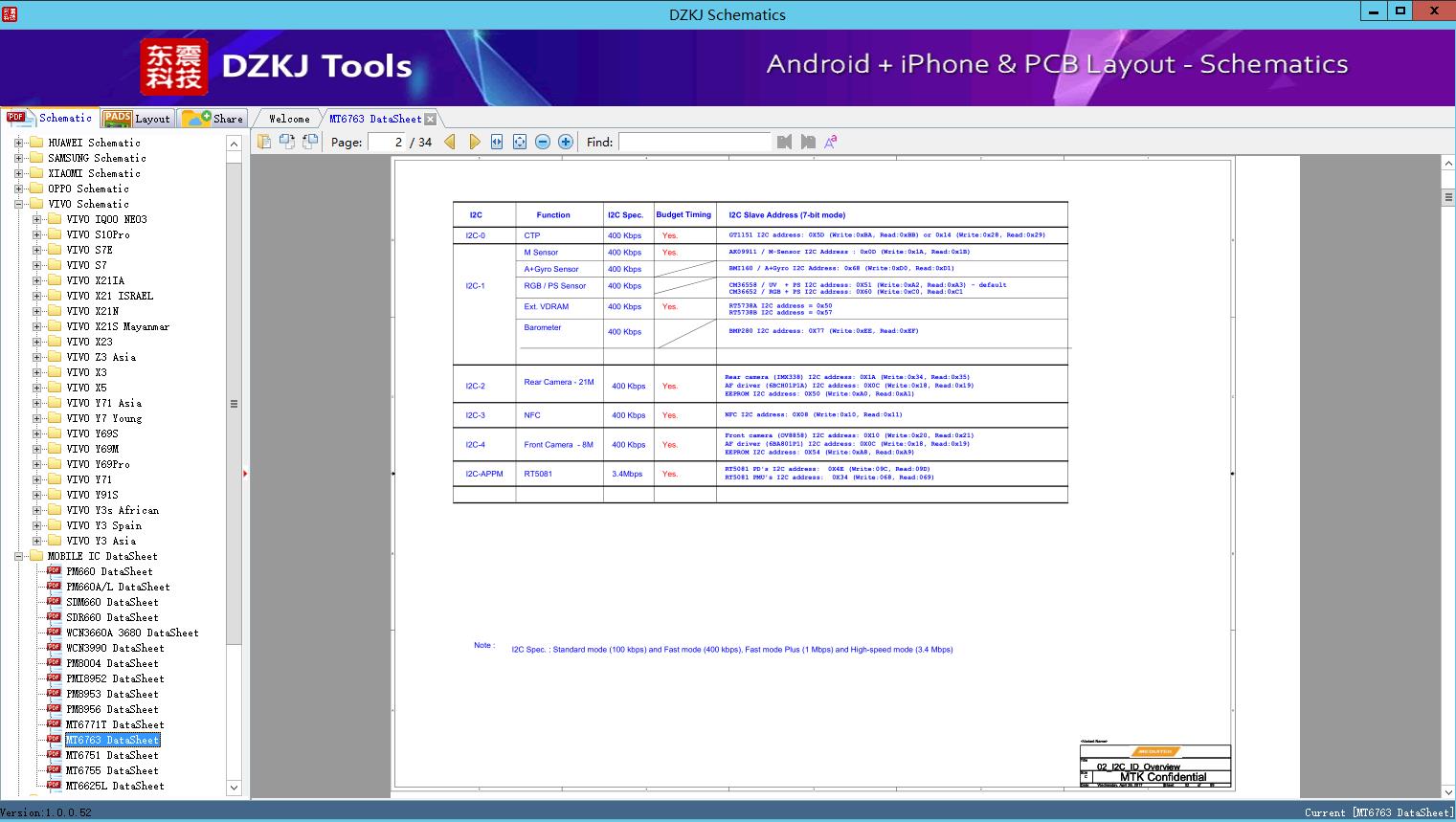This screenshot has width=1456, height=822.
Task: Expand the VIVO X21IA folder
Action: tap(36, 280)
